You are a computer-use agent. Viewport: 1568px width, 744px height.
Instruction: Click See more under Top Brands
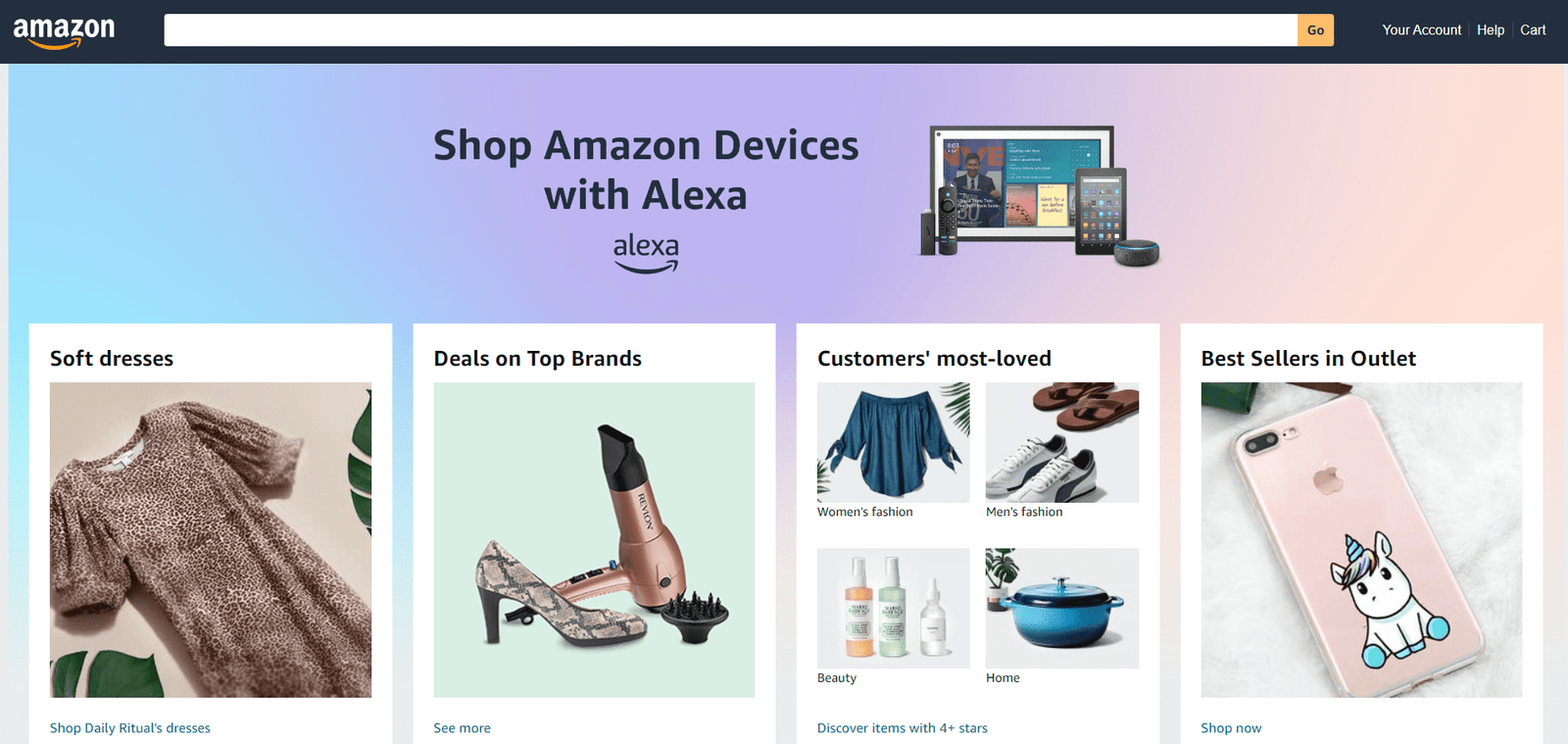(x=462, y=728)
